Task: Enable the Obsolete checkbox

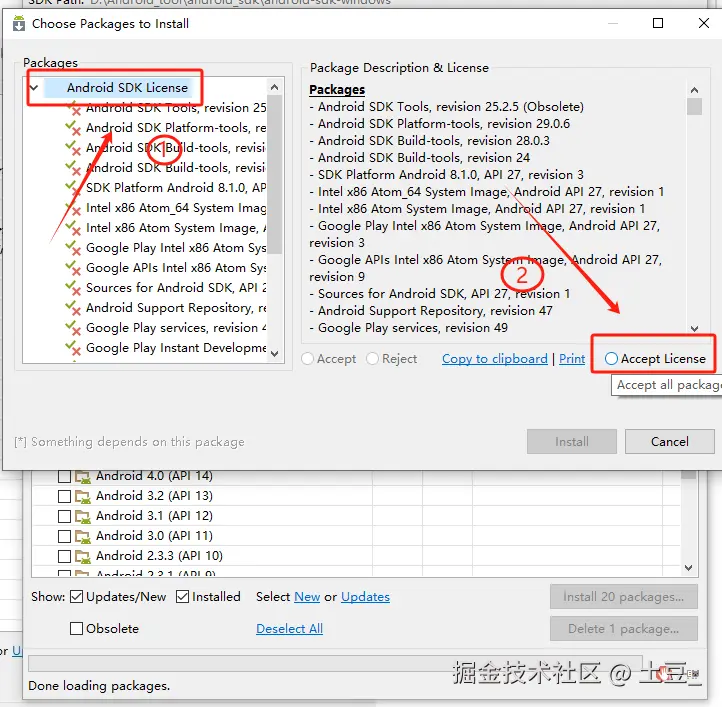Action: click(76, 628)
